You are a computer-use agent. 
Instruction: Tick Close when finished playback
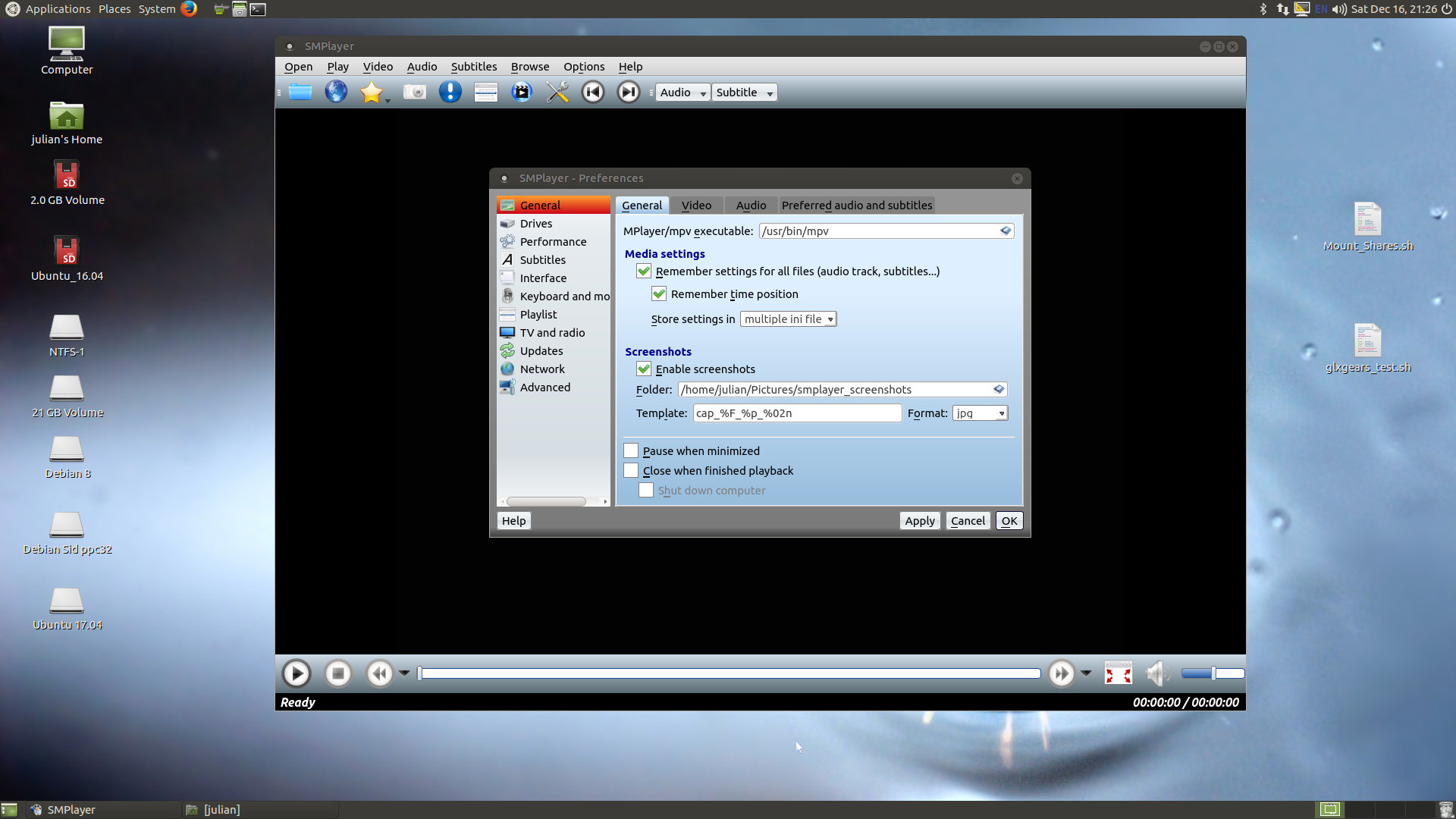(x=631, y=471)
